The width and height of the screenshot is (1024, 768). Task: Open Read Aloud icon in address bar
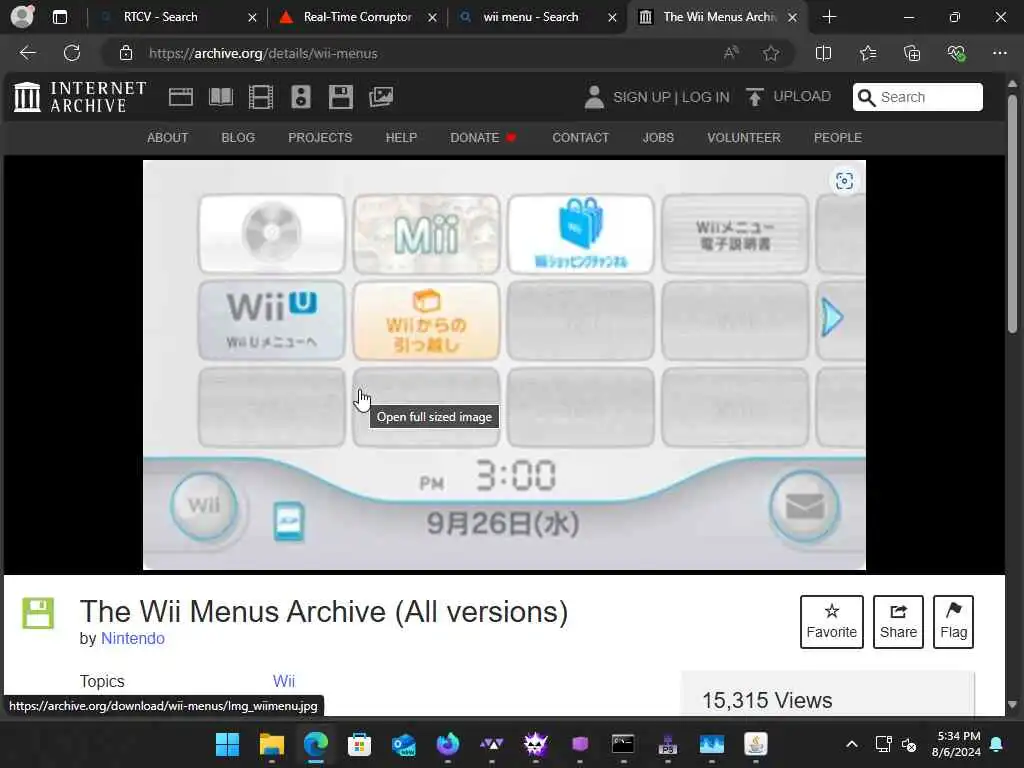[731, 53]
